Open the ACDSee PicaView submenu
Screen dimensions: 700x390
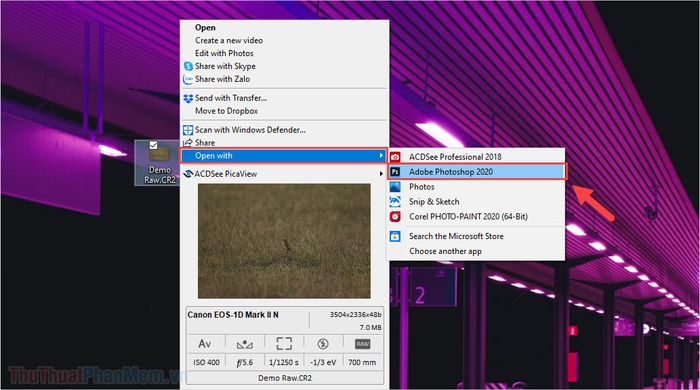tap(283, 174)
